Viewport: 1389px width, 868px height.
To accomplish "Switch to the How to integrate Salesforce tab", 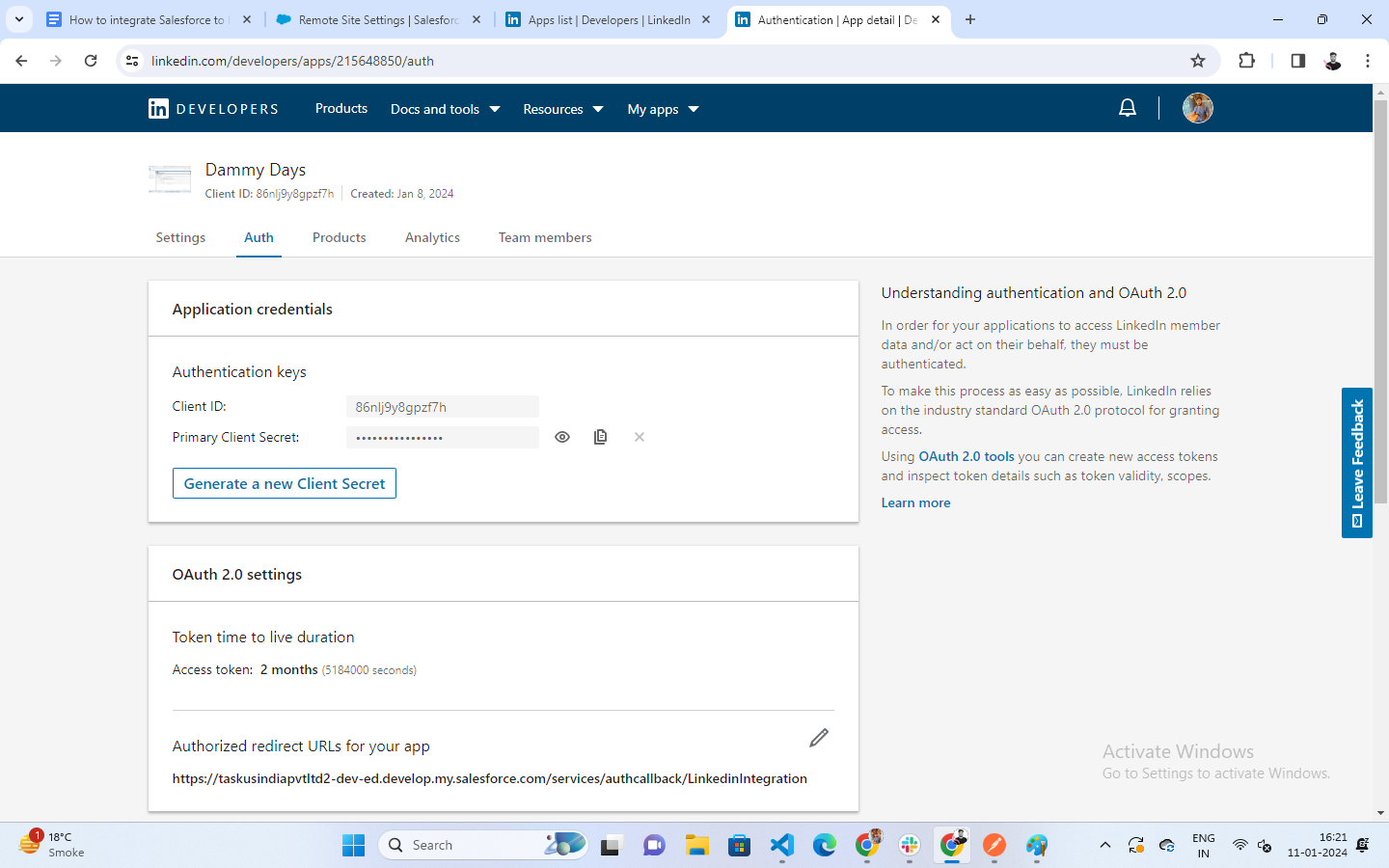I will tap(149, 19).
